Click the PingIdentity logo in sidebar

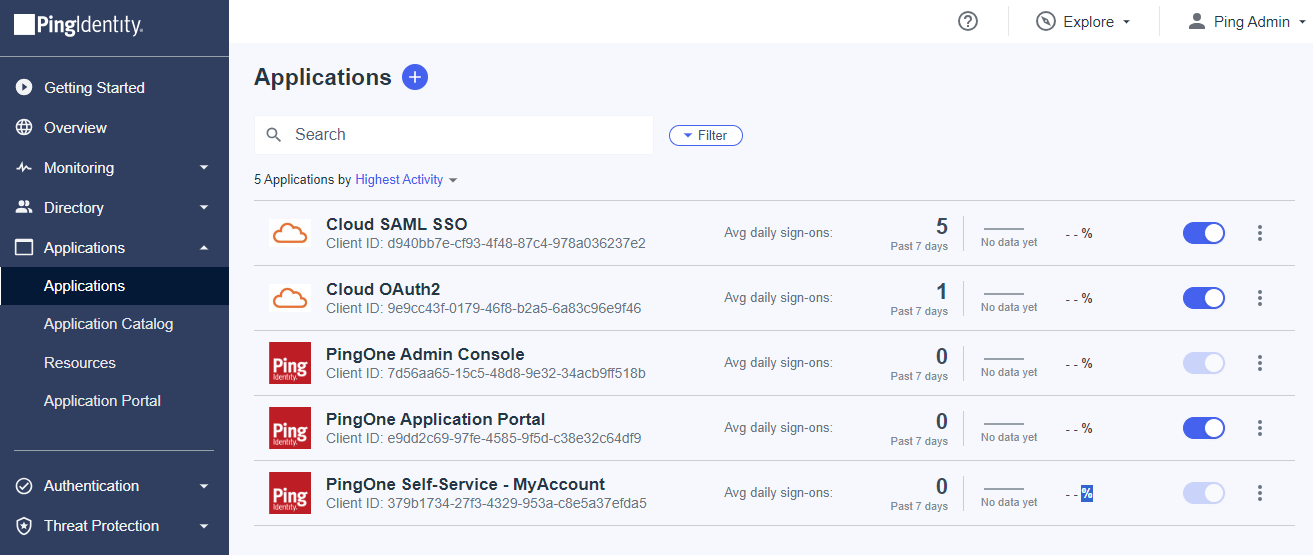tap(79, 27)
